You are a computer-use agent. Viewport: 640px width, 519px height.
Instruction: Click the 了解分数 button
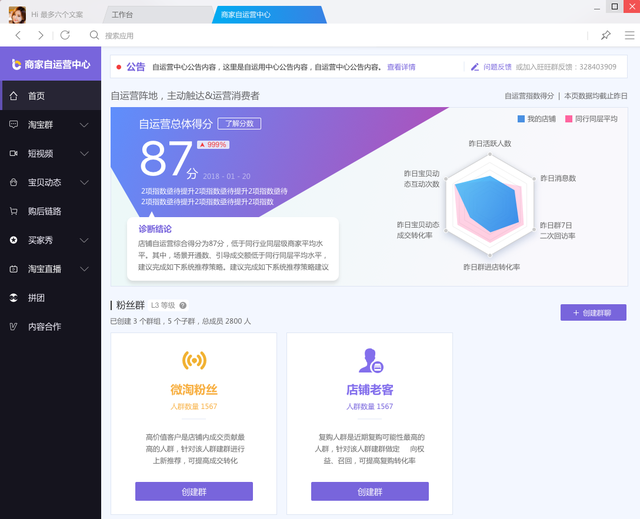[x=240, y=124]
